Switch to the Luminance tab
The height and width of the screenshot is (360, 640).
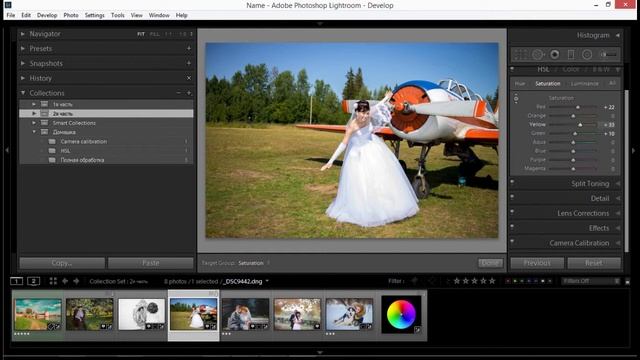(584, 84)
